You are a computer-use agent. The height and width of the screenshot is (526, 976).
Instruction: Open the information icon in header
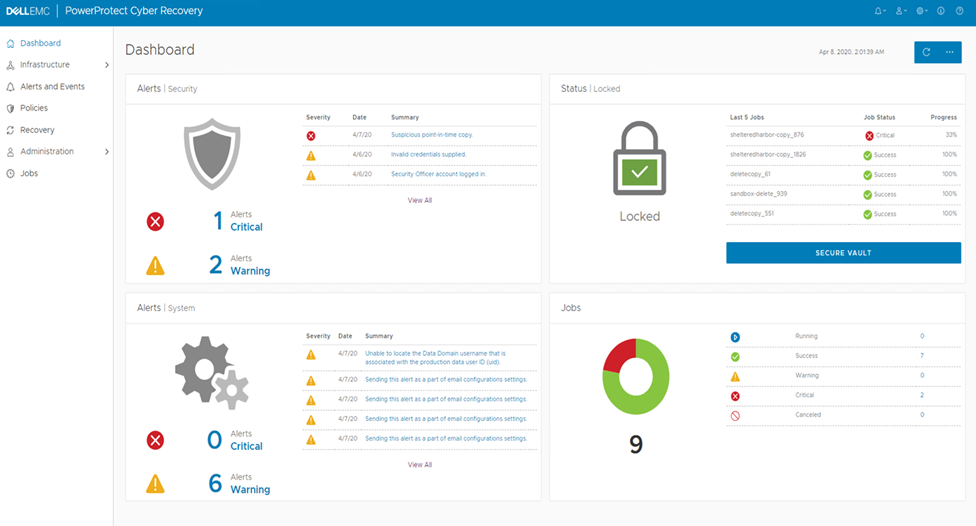pyautogui.click(x=940, y=11)
